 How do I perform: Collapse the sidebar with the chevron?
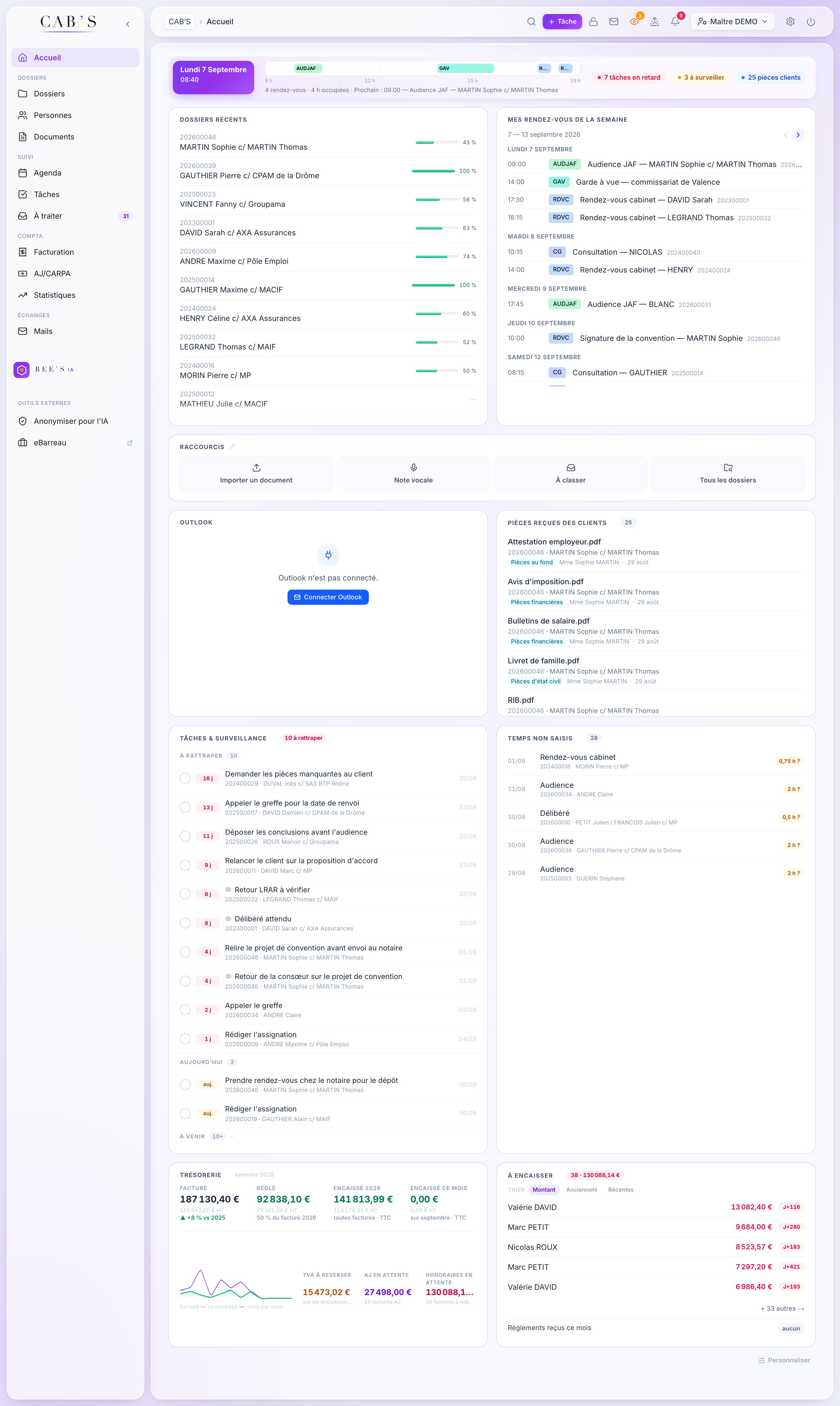pos(128,24)
